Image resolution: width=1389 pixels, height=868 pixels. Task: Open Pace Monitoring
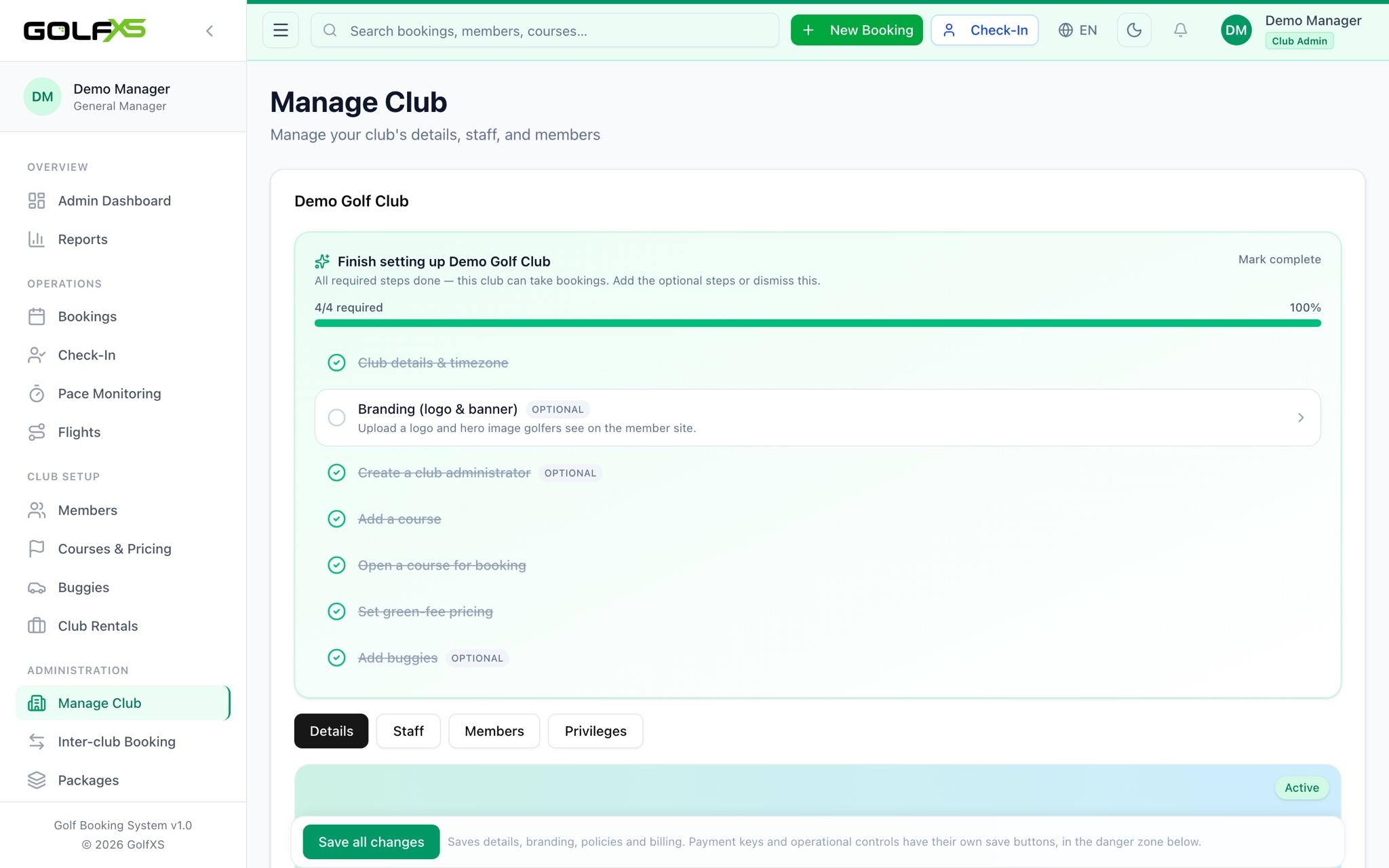(x=123, y=394)
